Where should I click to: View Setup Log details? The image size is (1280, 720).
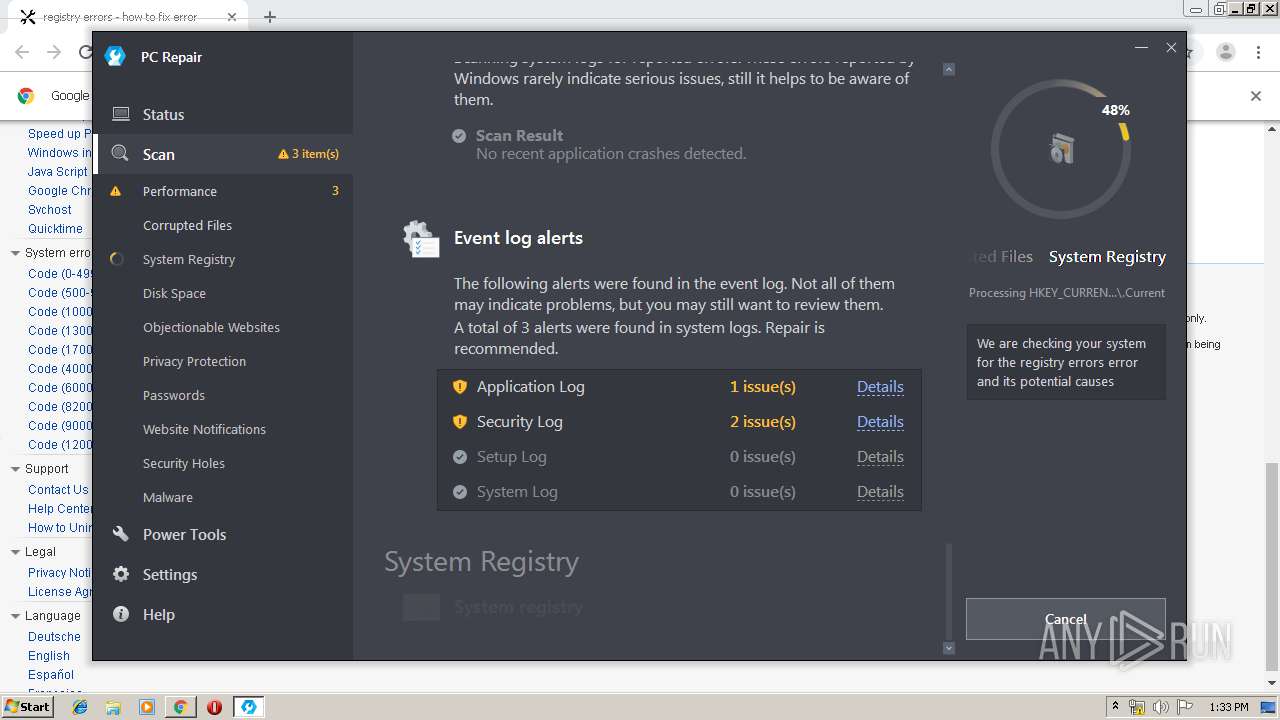click(x=880, y=457)
